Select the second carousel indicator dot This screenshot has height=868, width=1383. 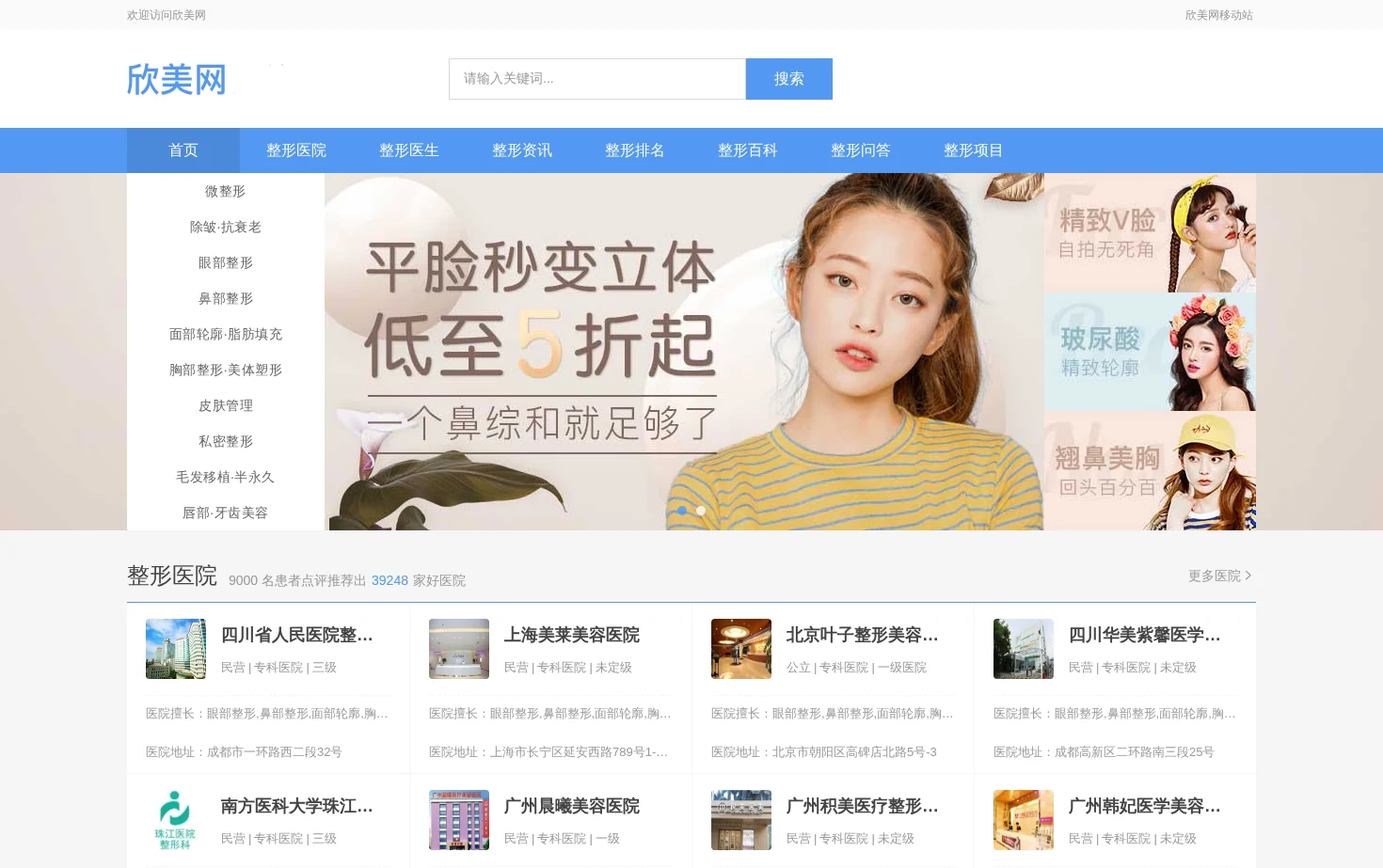[x=701, y=511]
